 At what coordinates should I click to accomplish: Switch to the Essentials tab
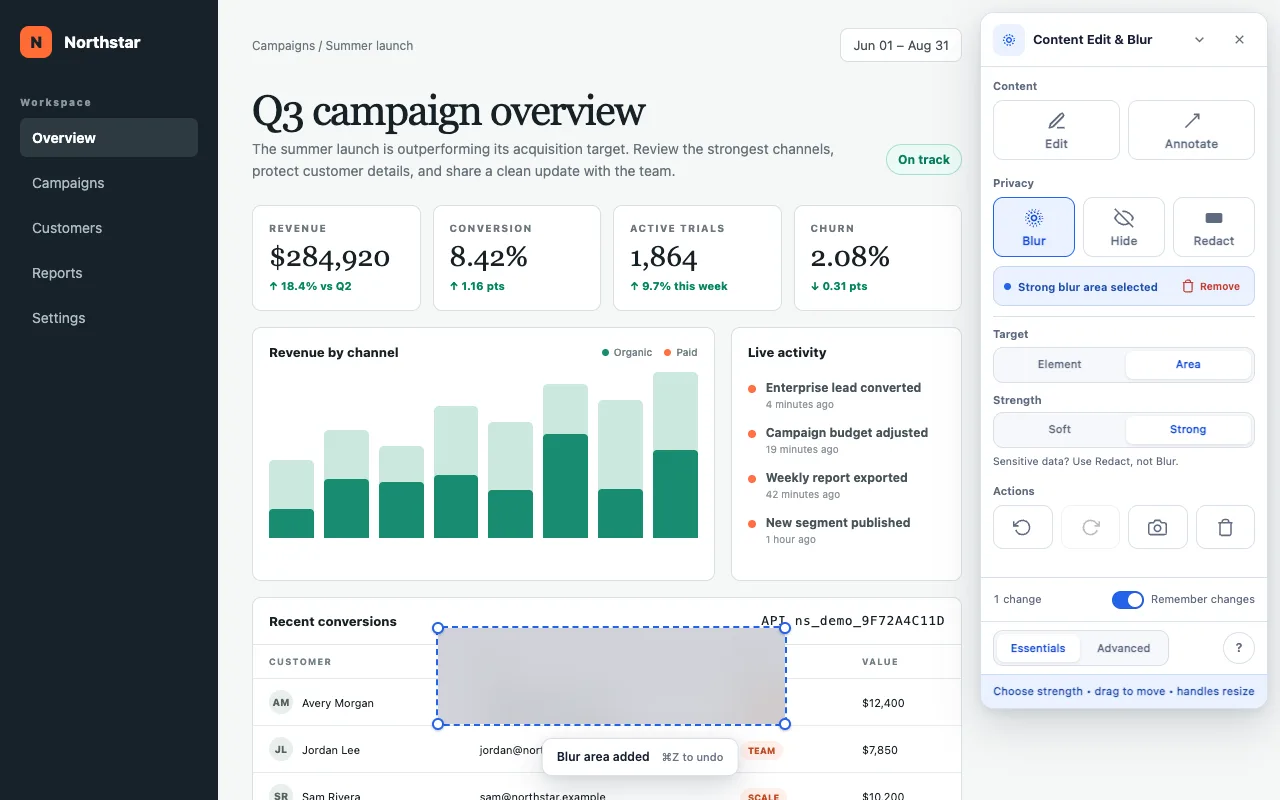(1038, 648)
